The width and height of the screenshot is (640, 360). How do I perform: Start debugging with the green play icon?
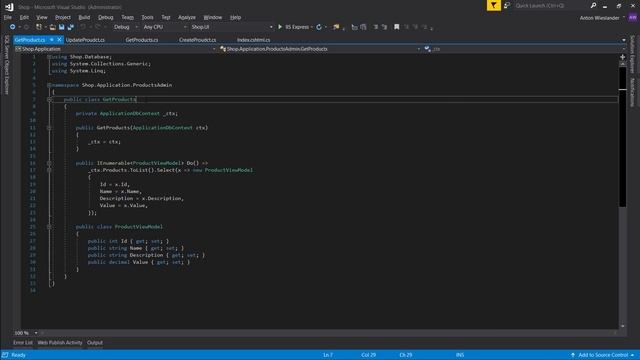(x=280, y=27)
